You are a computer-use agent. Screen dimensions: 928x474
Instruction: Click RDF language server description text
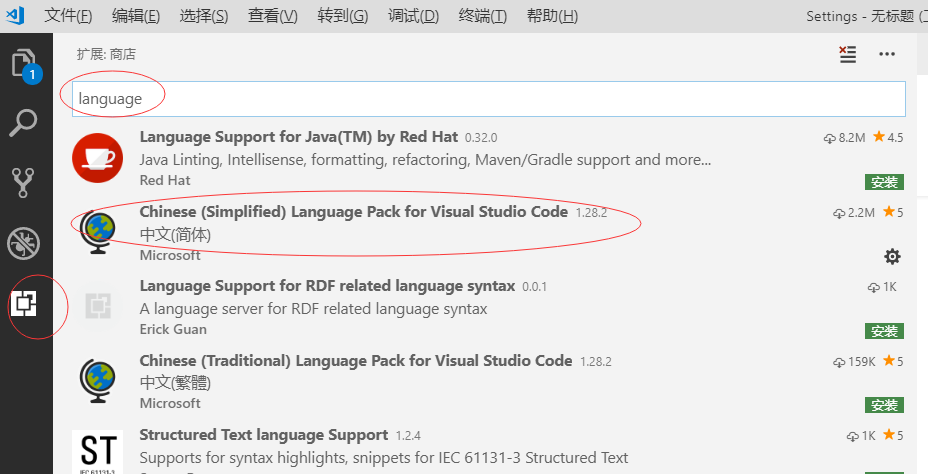point(313,309)
